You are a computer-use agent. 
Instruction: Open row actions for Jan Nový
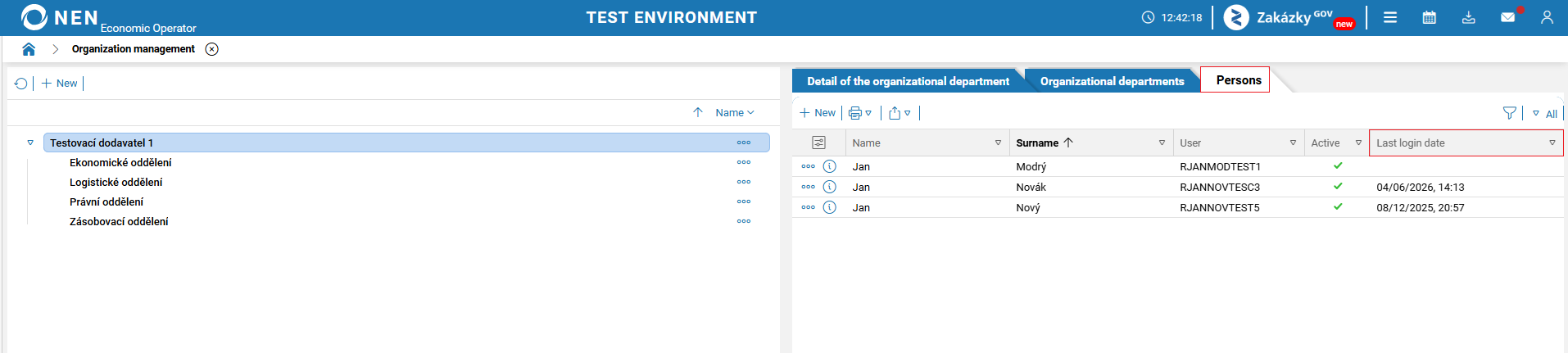pyautogui.click(x=809, y=207)
